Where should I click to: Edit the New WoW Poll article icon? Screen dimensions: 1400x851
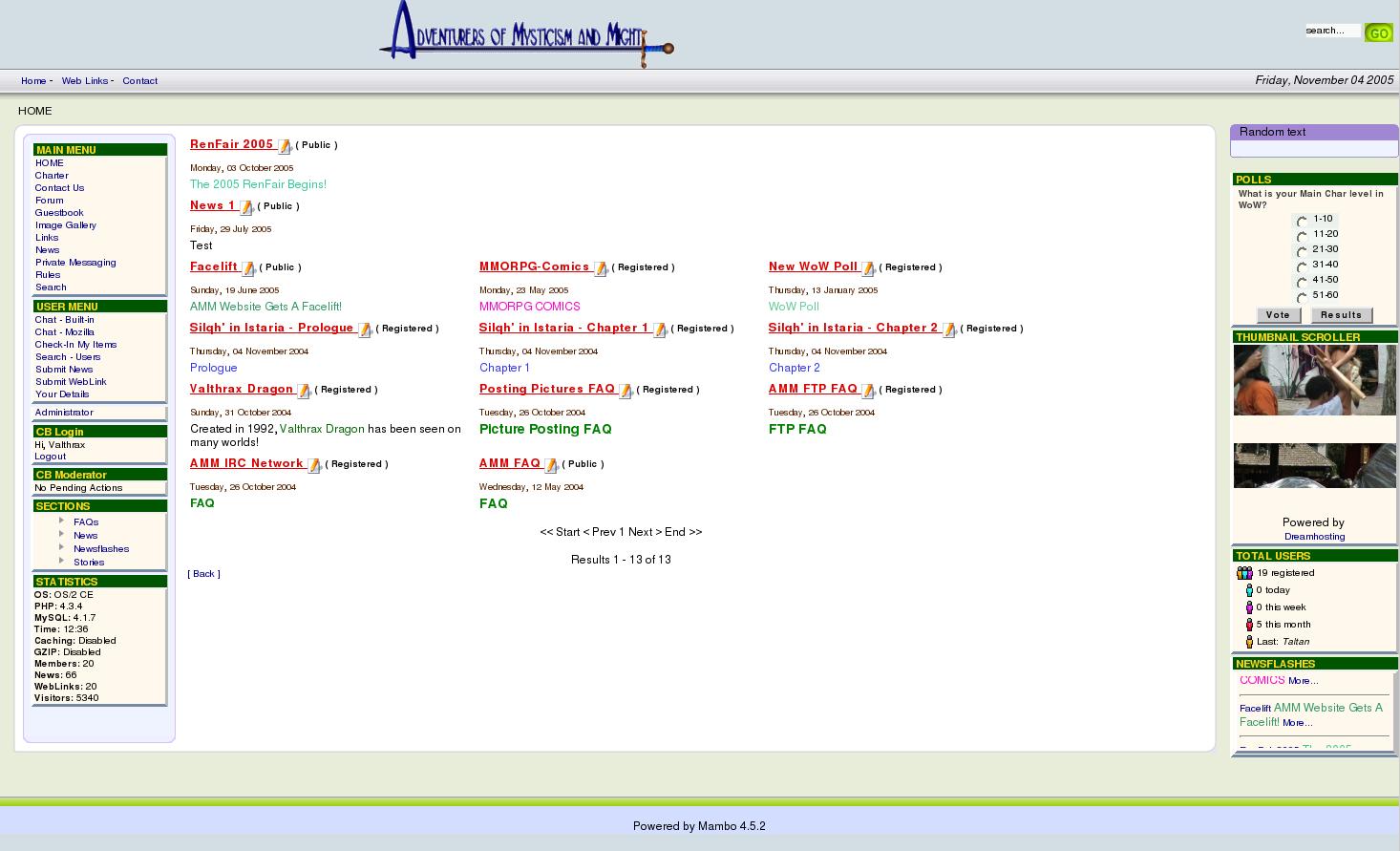coord(868,268)
